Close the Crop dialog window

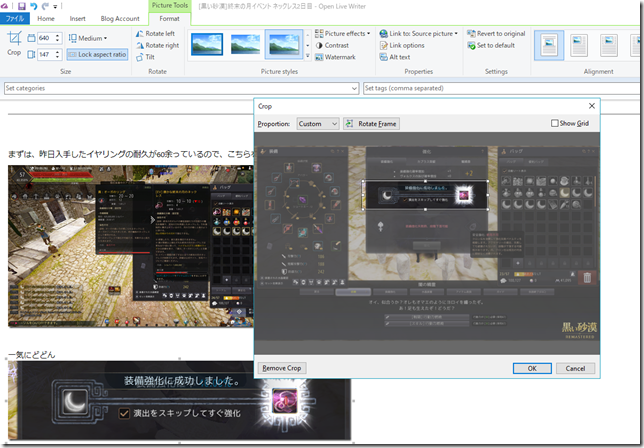591,106
